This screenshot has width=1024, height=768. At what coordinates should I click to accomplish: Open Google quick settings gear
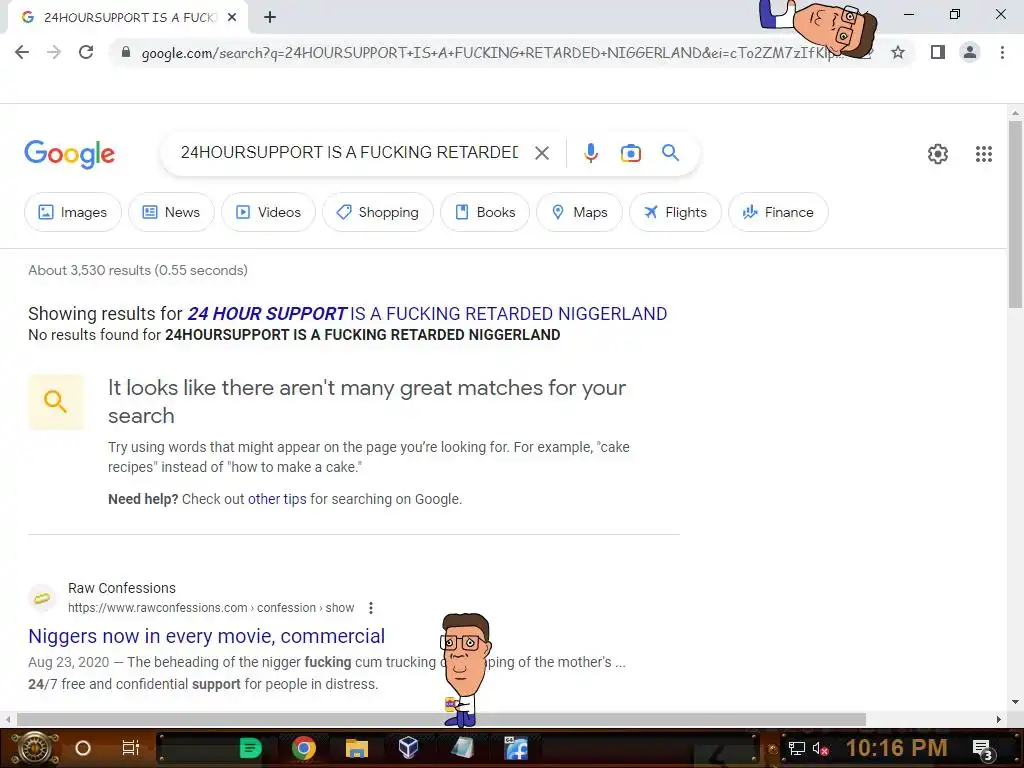tap(938, 154)
